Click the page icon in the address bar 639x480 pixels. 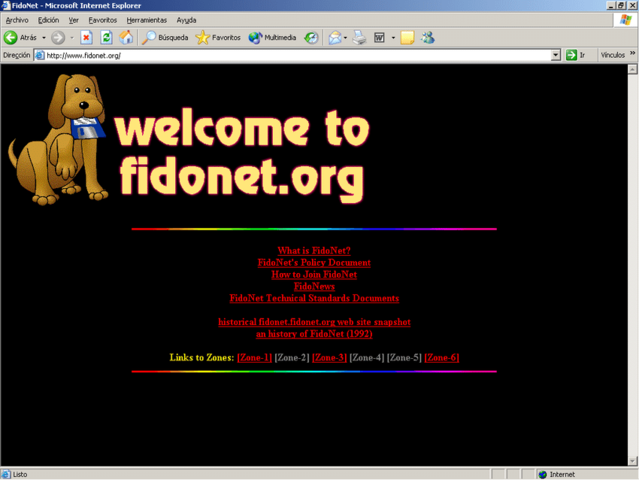pyautogui.click(x=40, y=55)
